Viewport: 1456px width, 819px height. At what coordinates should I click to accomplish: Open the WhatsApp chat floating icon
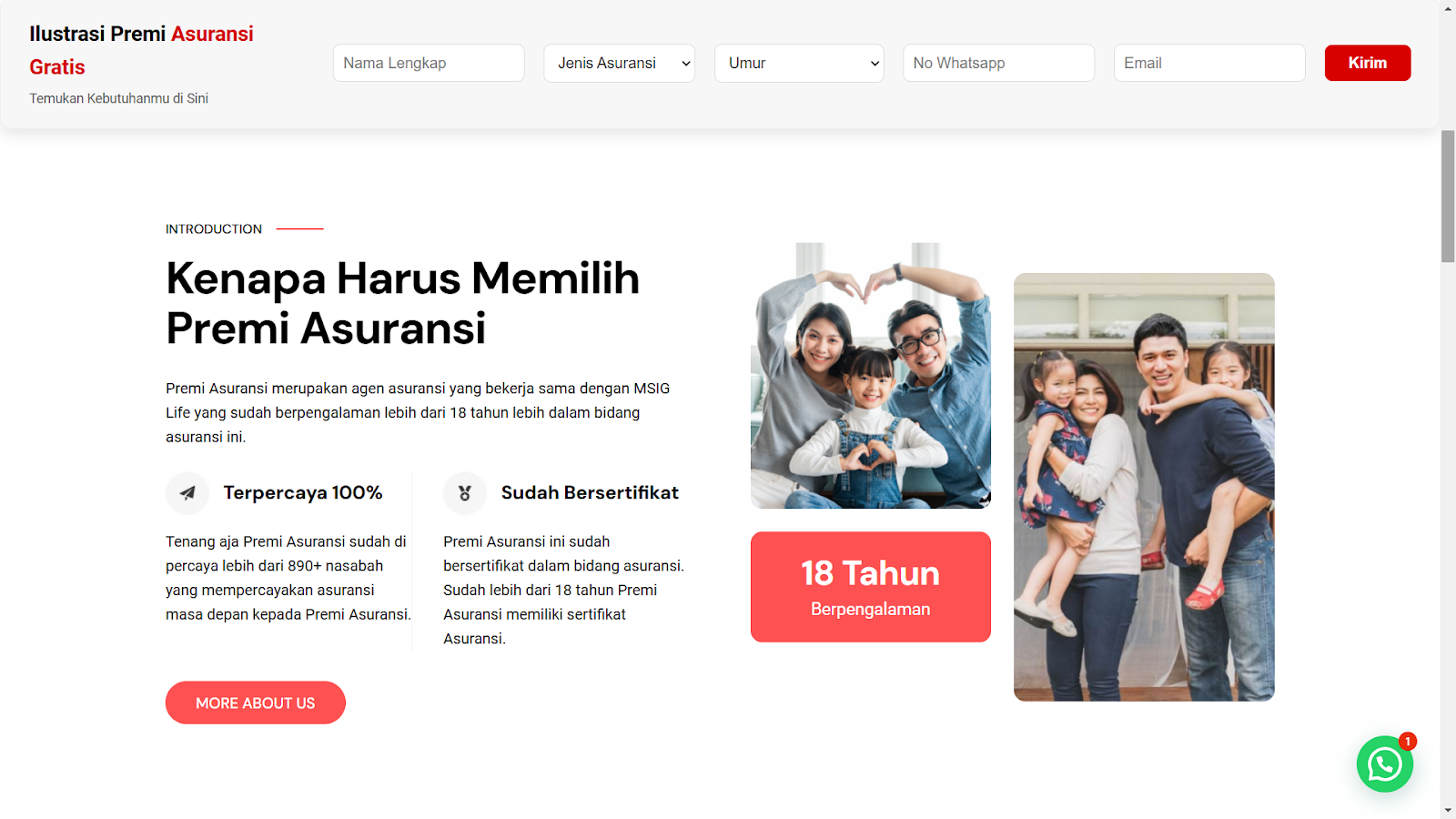click(1384, 764)
